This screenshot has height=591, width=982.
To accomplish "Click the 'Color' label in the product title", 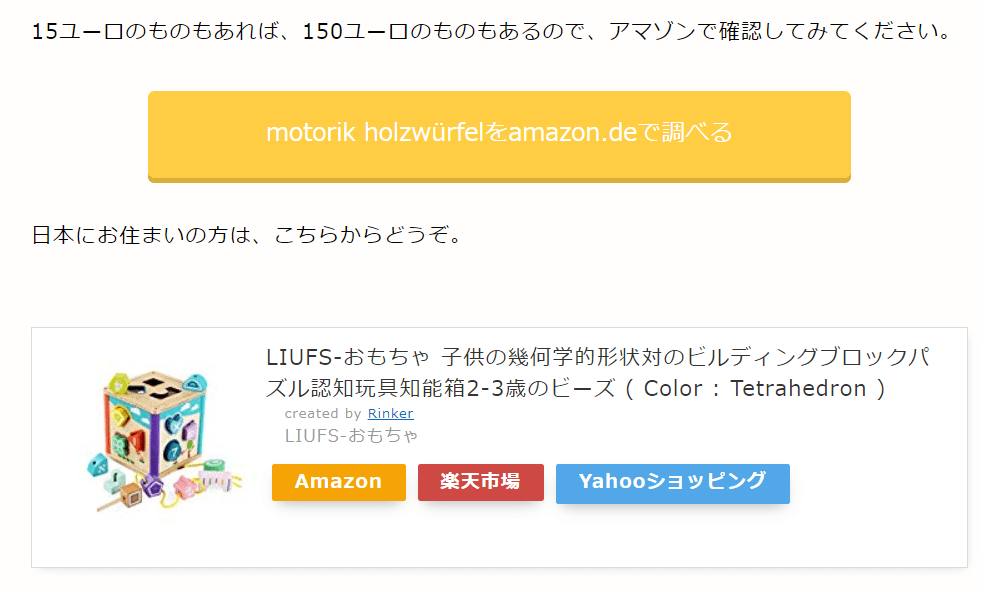I will coord(673,388).
